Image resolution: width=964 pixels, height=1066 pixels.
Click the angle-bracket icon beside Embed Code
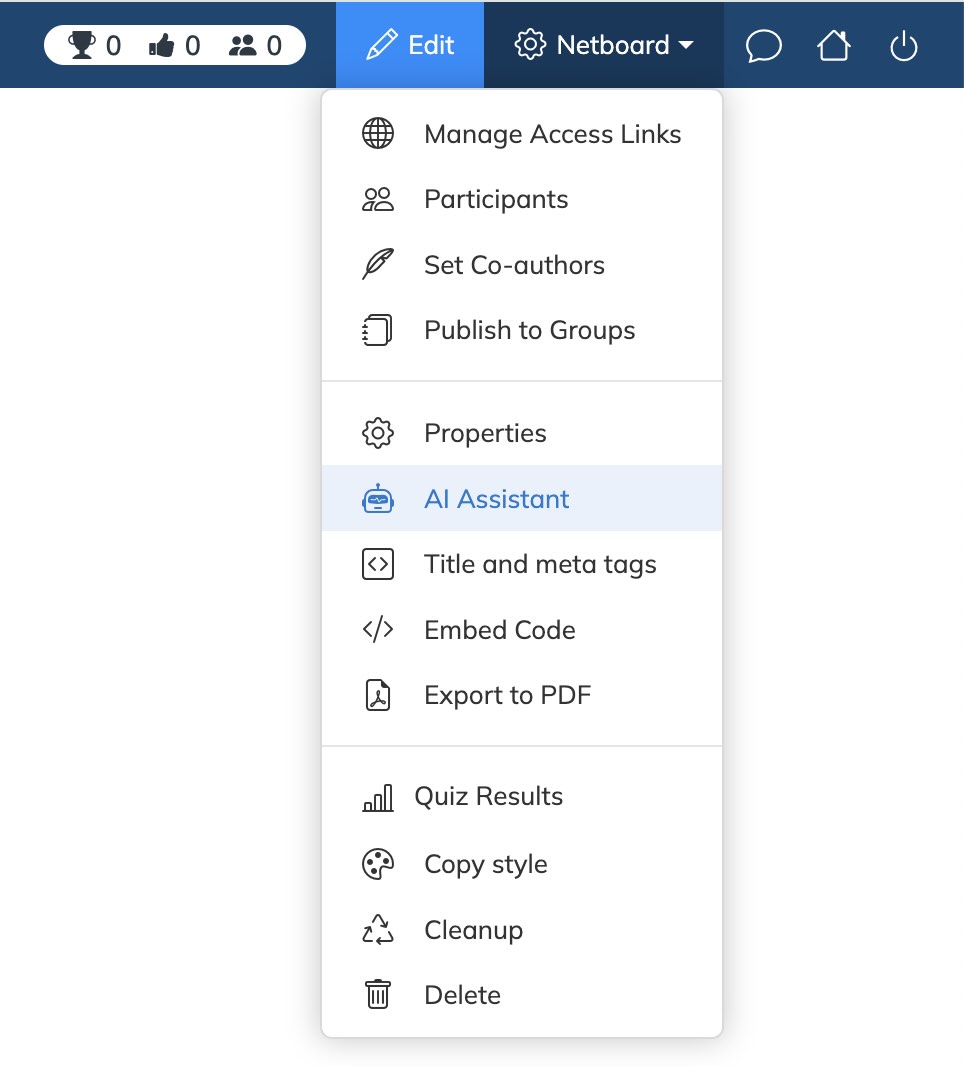378,630
